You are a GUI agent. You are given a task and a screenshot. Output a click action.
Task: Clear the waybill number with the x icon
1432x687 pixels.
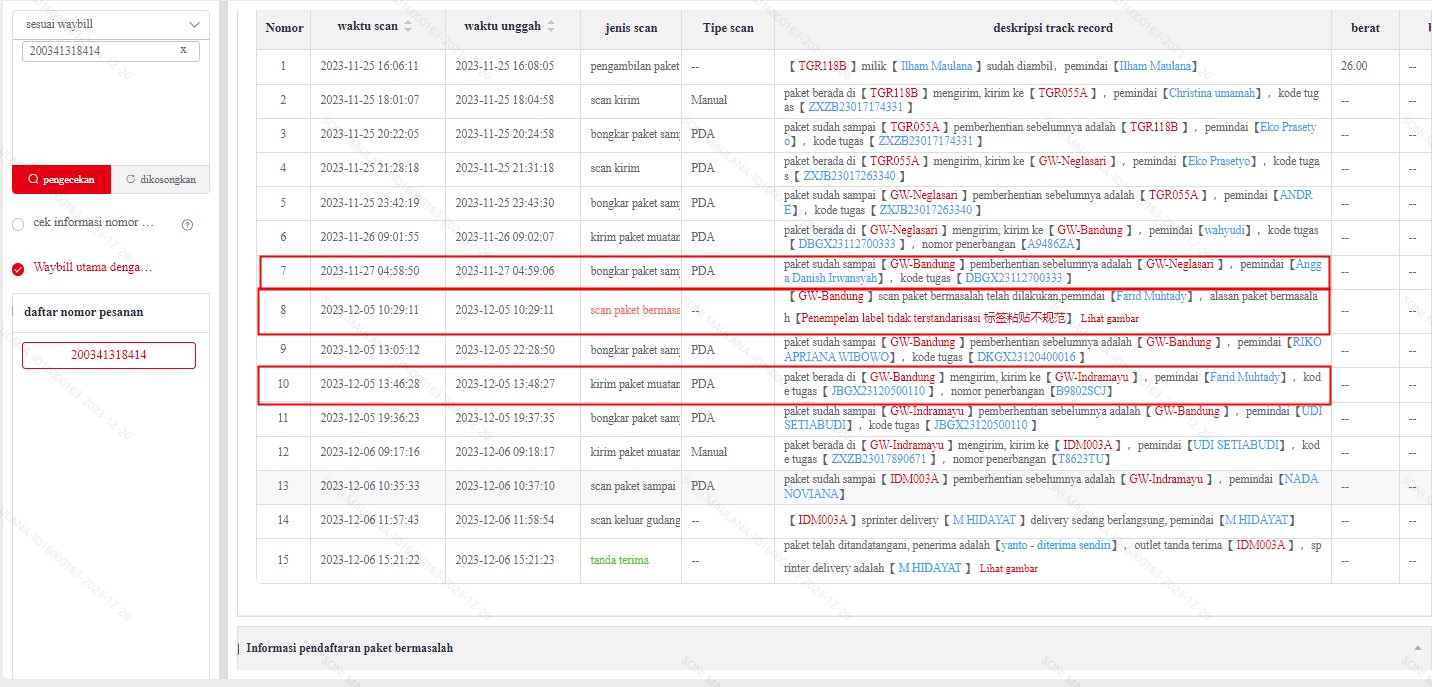click(x=183, y=50)
